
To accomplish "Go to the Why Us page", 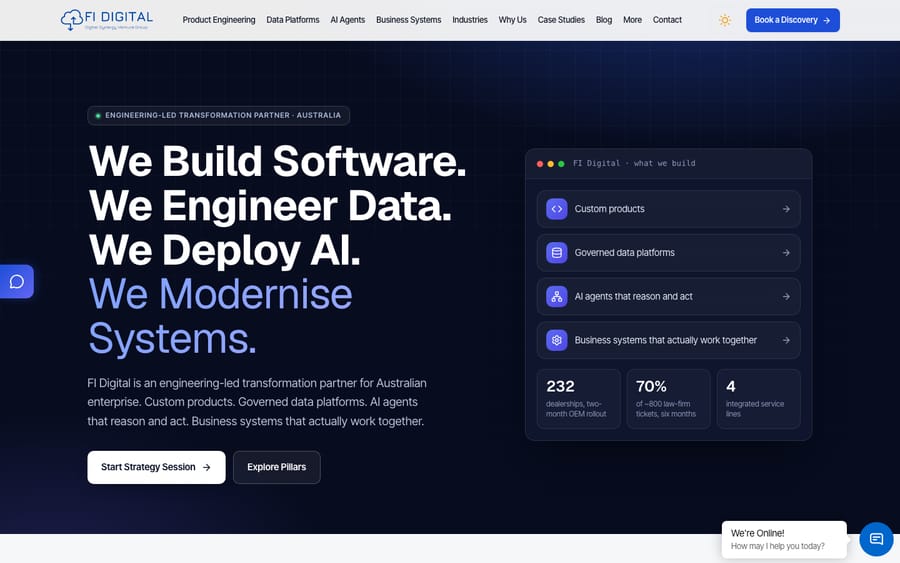I will pyautogui.click(x=512, y=20).
